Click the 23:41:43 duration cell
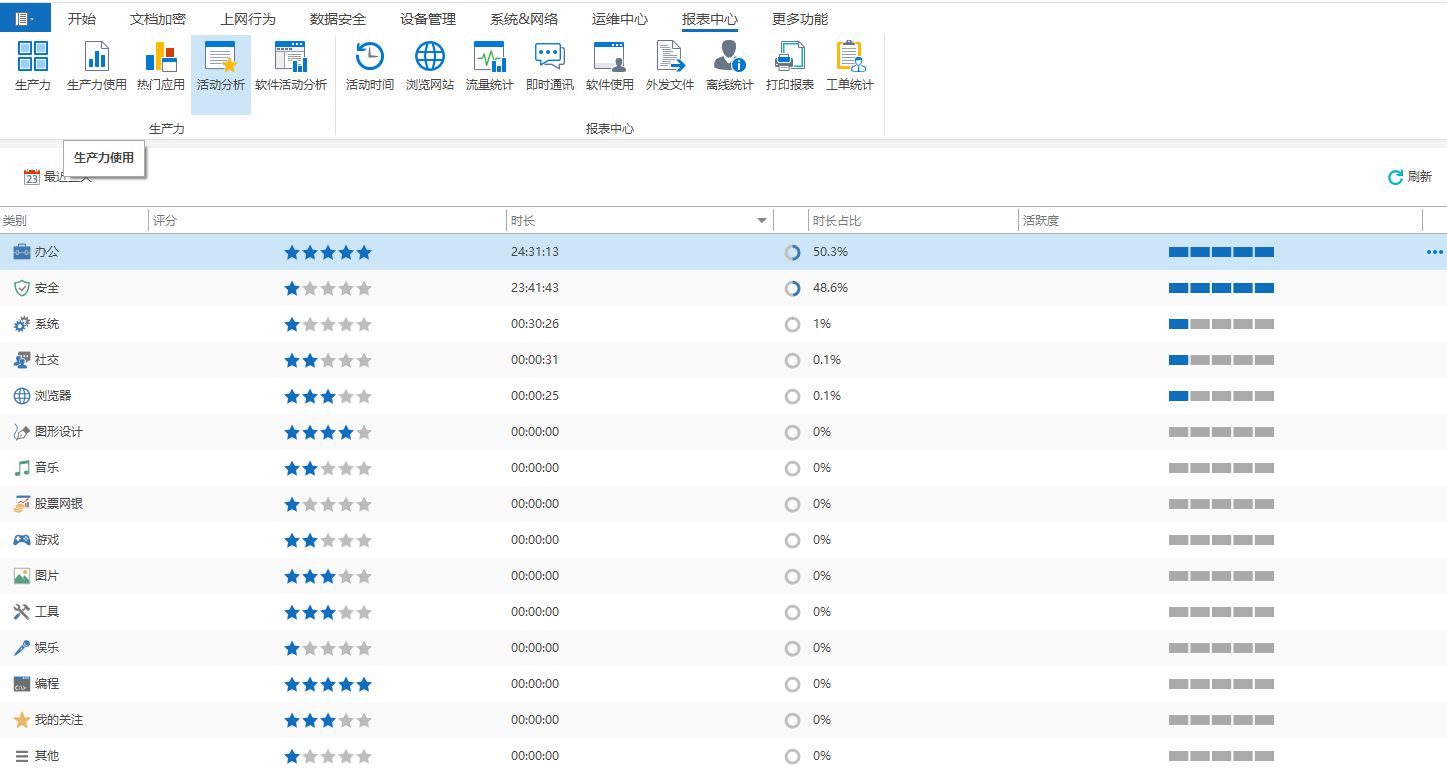Viewport: 1447px width, 781px height. (x=535, y=288)
